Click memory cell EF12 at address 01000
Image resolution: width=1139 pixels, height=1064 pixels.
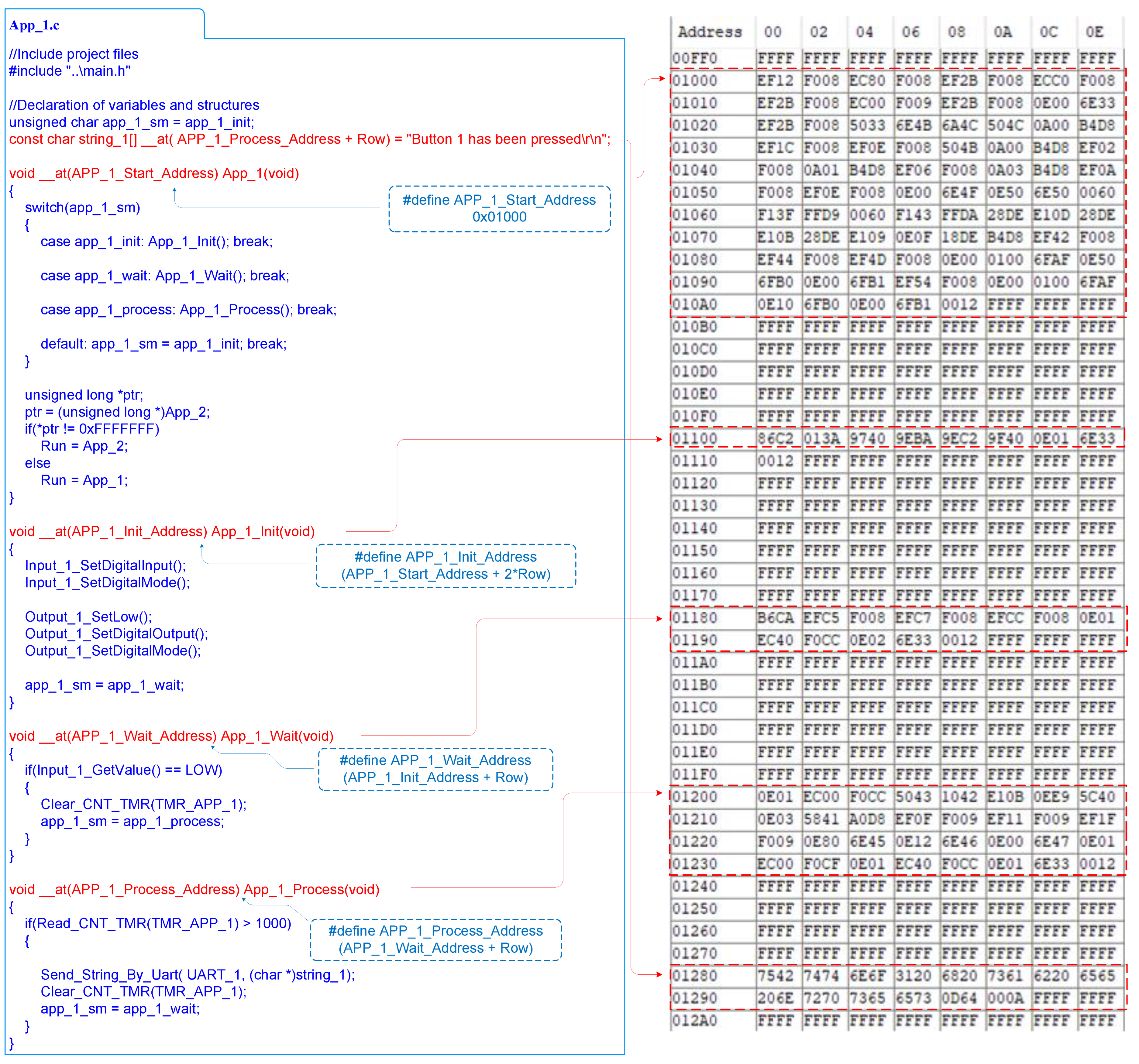tap(775, 81)
